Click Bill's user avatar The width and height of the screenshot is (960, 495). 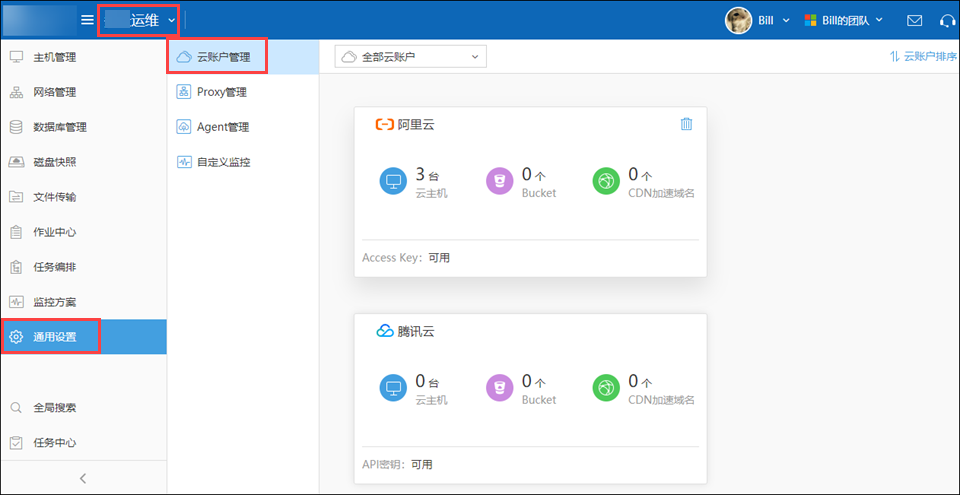738,20
